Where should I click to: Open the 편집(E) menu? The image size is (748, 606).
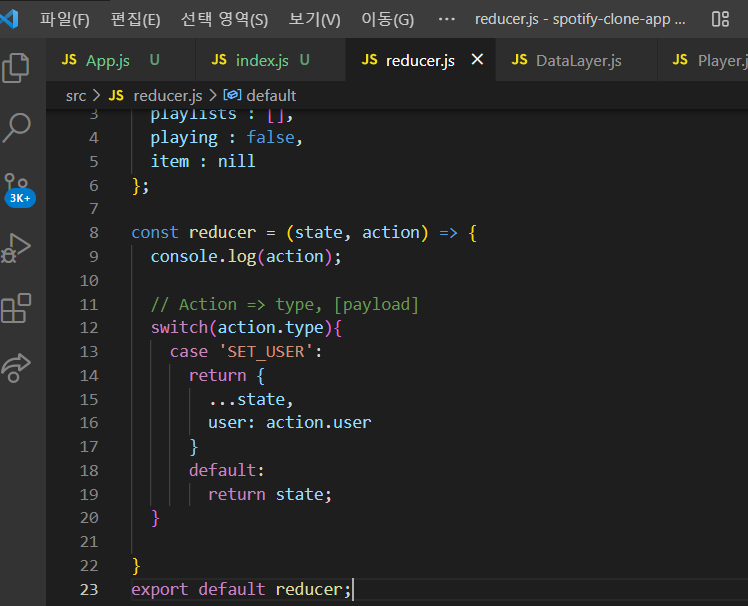coord(135,20)
